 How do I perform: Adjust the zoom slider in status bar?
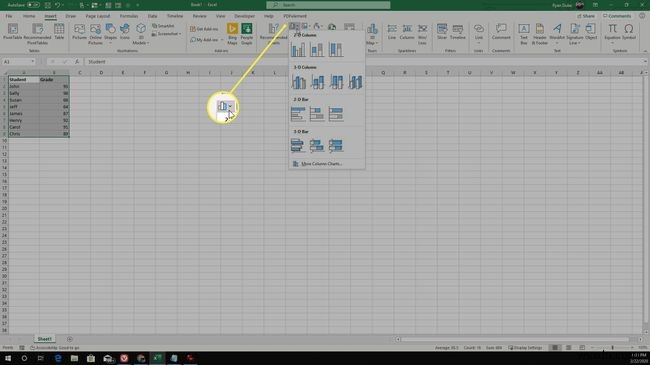(612, 348)
